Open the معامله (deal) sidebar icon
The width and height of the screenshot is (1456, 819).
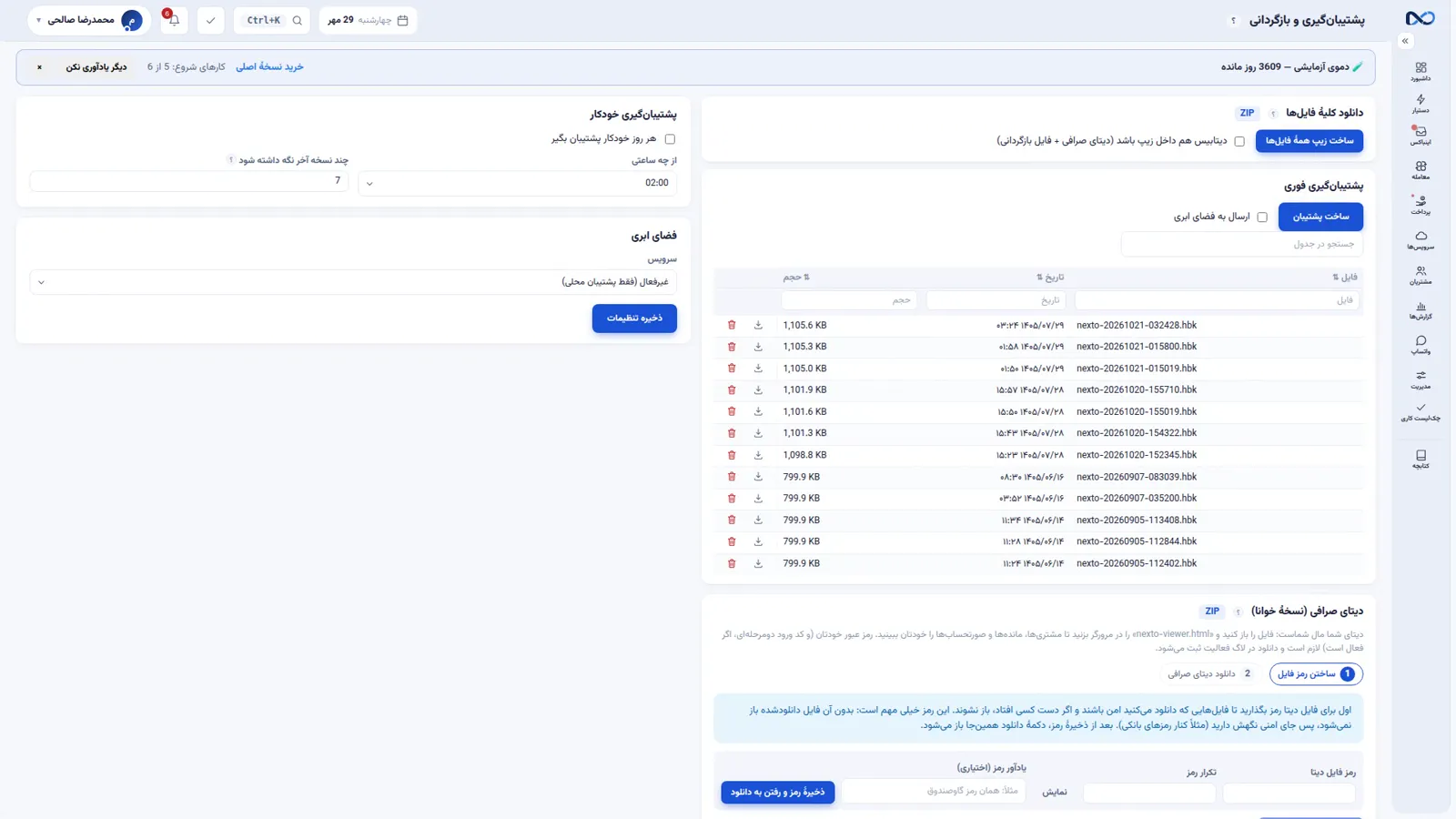(1421, 170)
